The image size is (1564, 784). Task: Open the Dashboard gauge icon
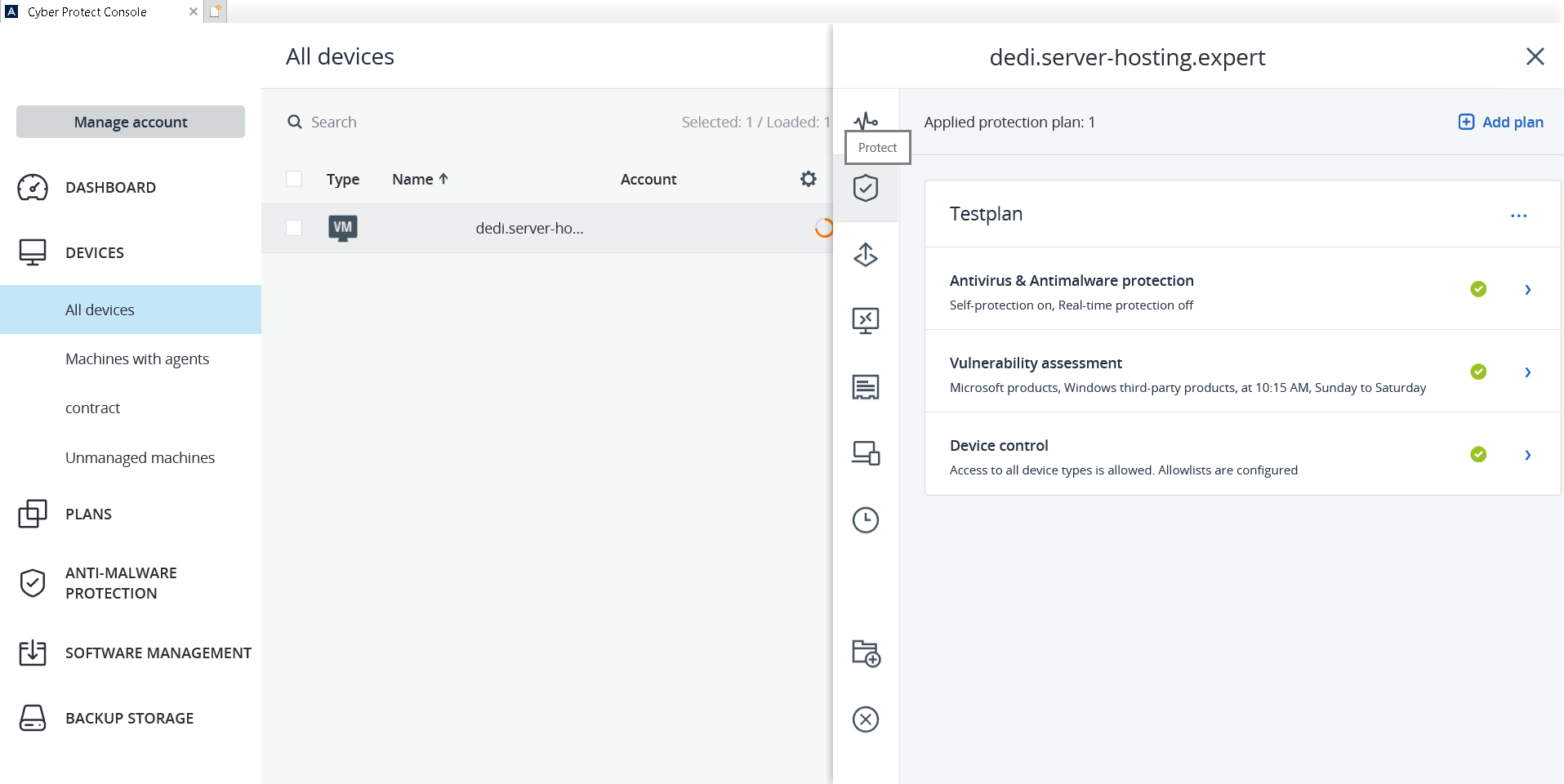(x=33, y=188)
